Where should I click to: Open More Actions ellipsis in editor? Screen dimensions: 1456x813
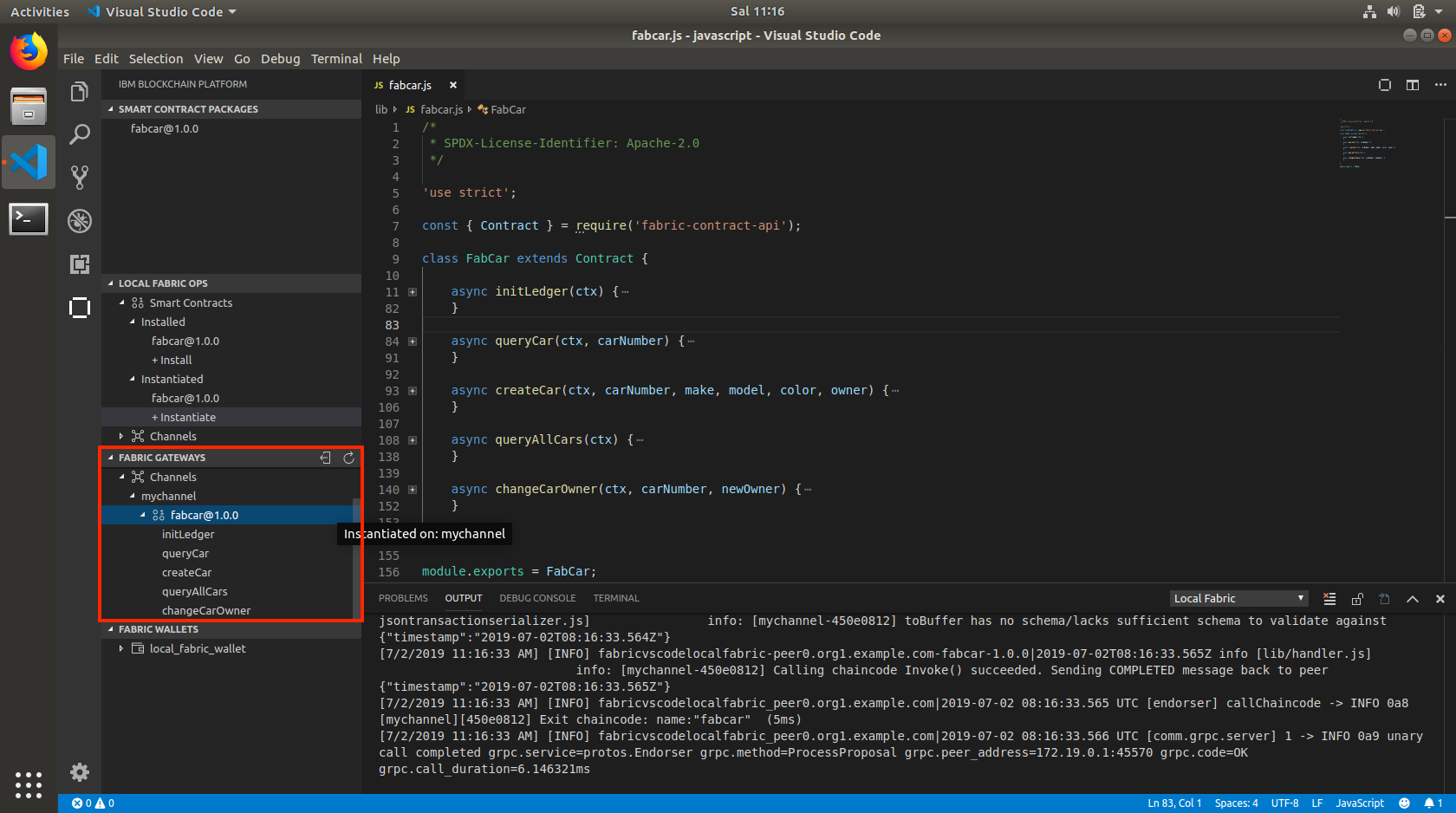pyautogui.click(x=1440, y=85)
